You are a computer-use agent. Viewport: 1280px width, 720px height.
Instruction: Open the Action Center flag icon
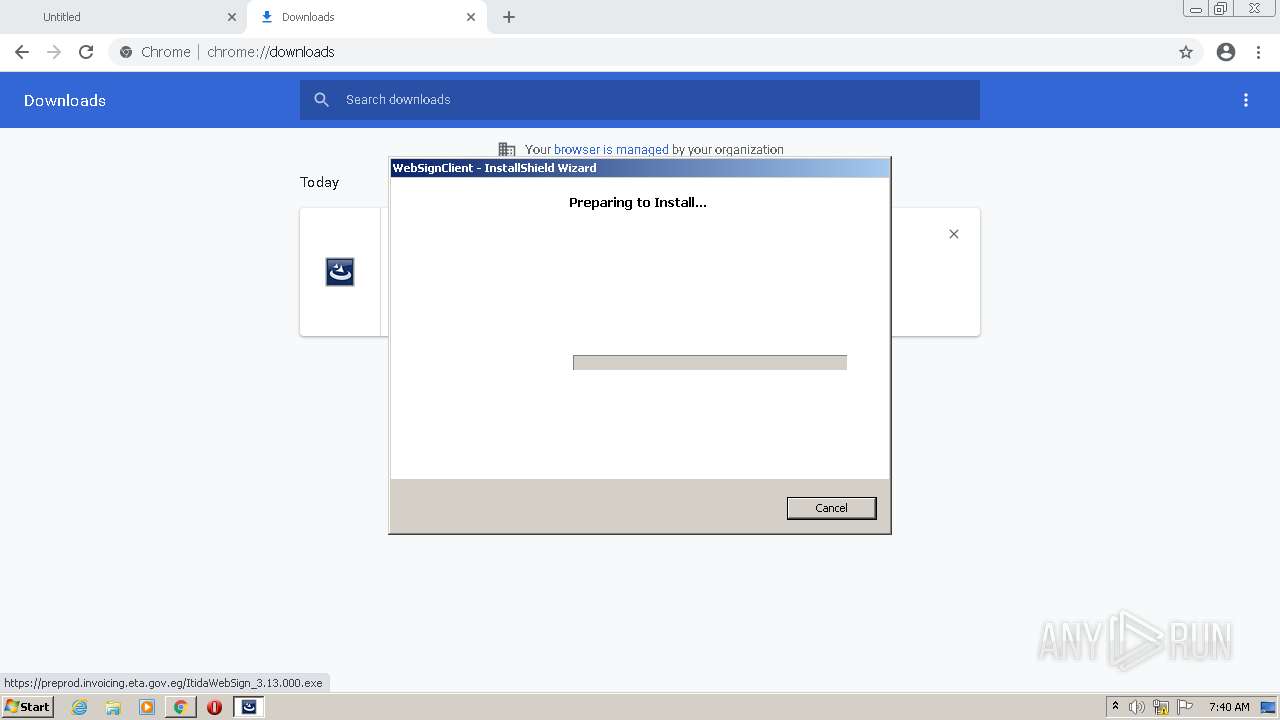coord(1185,707)
